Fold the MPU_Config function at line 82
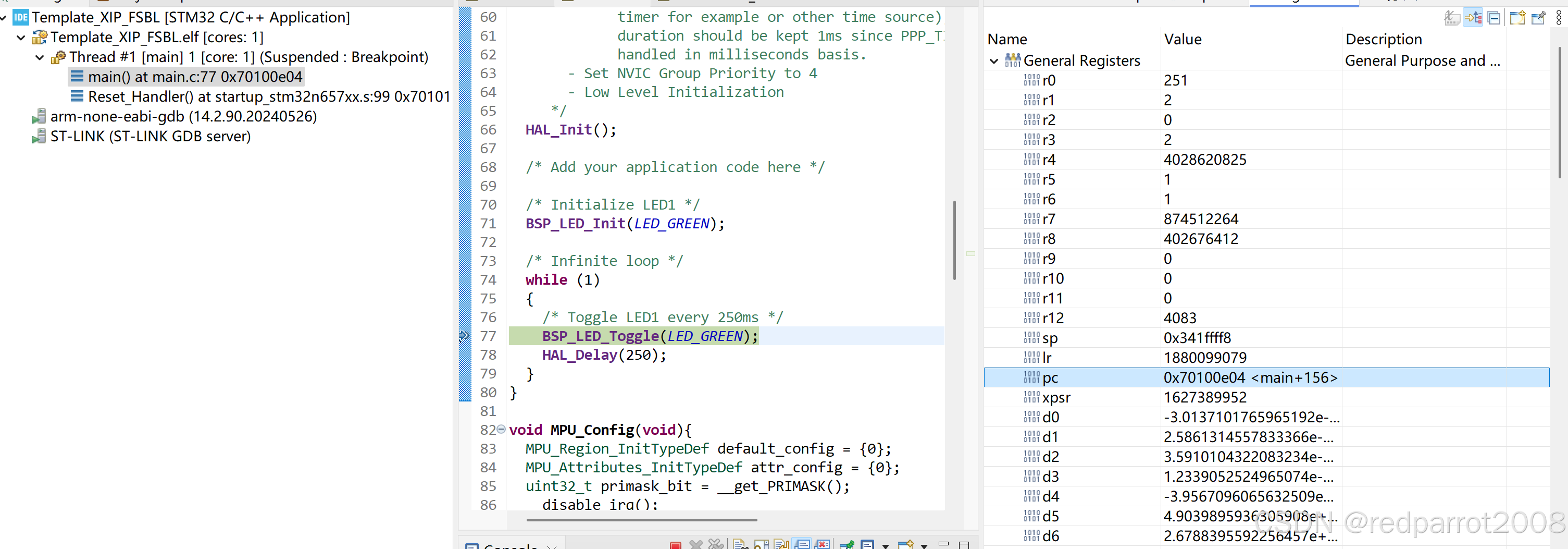 click(501, 429)
